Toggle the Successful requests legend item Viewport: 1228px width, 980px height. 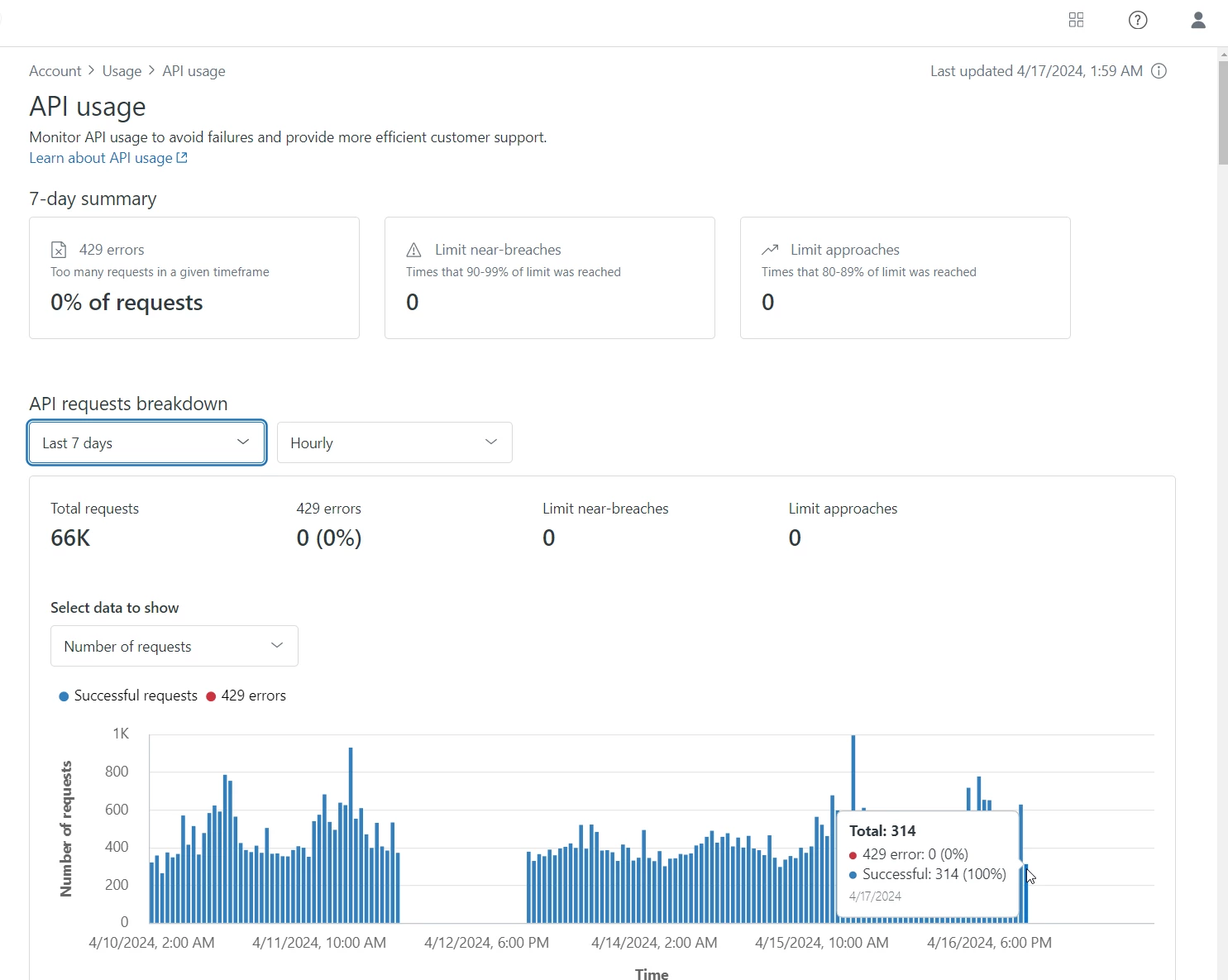128,696
